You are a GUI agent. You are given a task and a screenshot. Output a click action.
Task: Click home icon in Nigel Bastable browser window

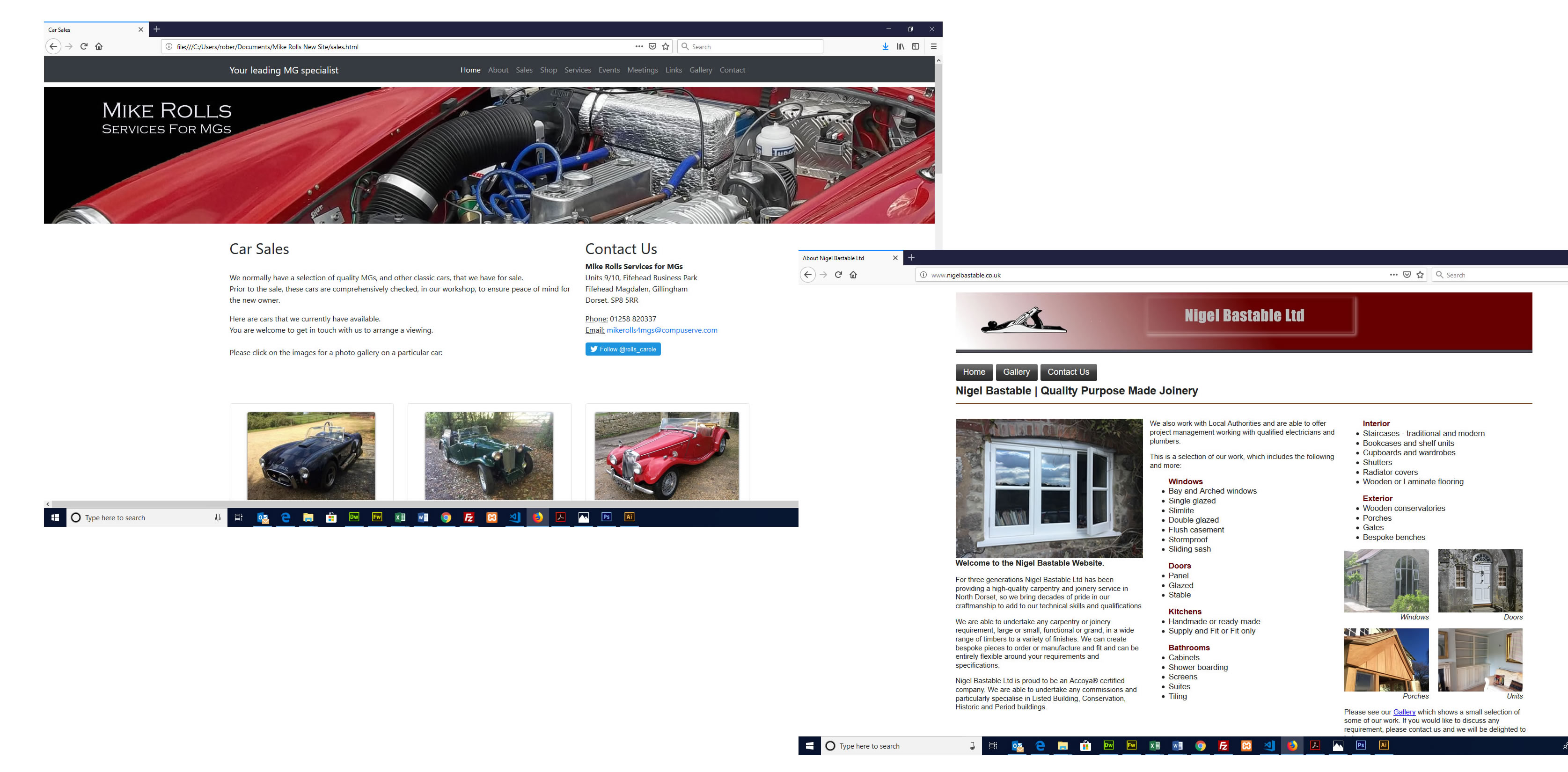pos(853,275)
